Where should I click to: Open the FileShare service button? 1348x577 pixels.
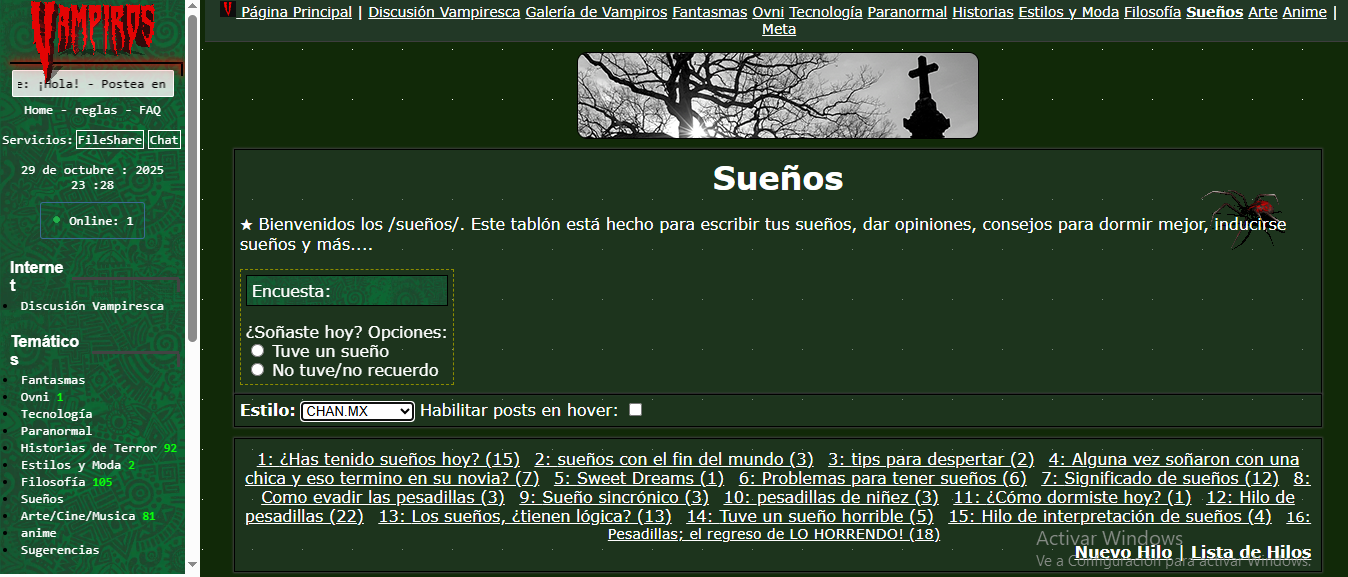(110, 140)
